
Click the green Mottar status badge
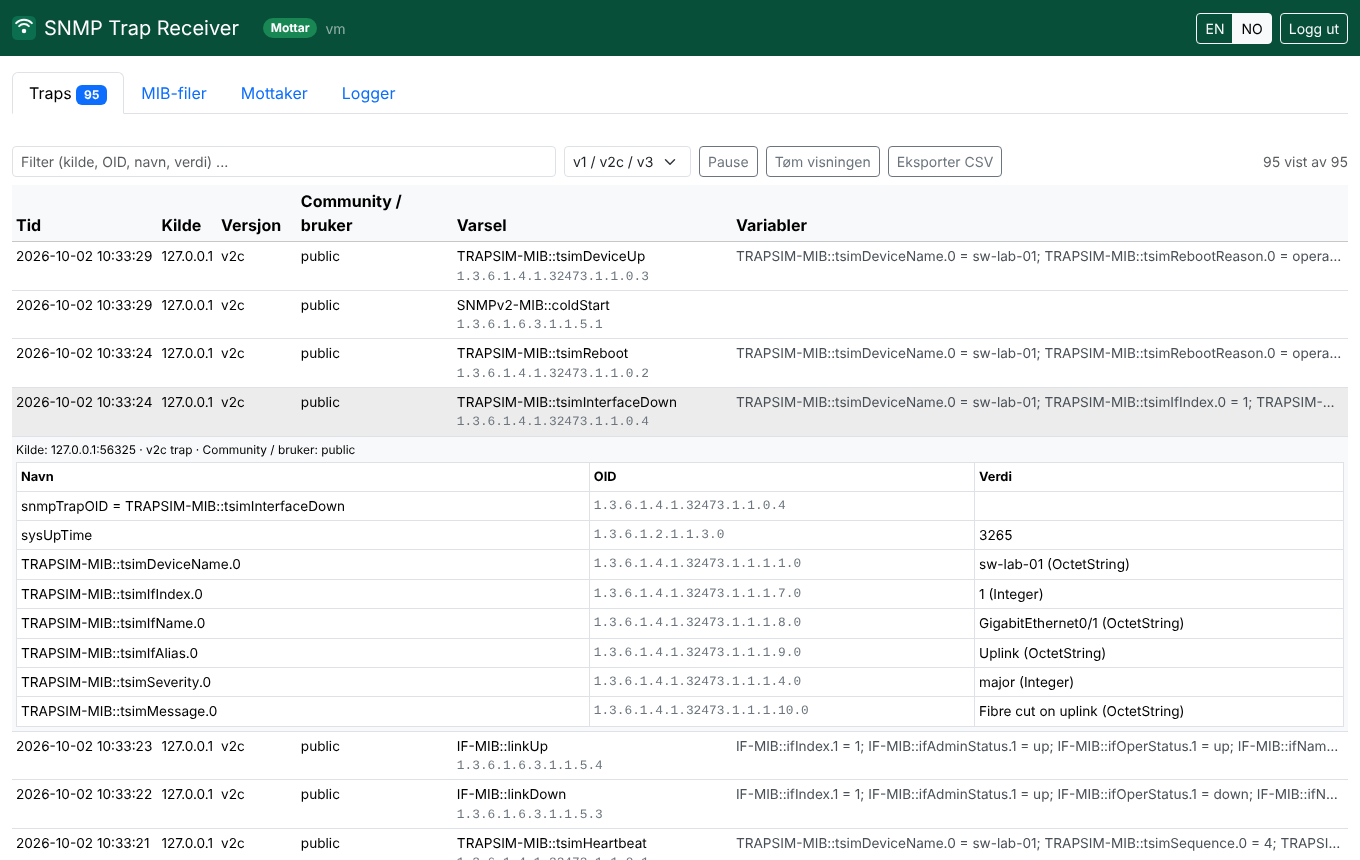[290, 28]
